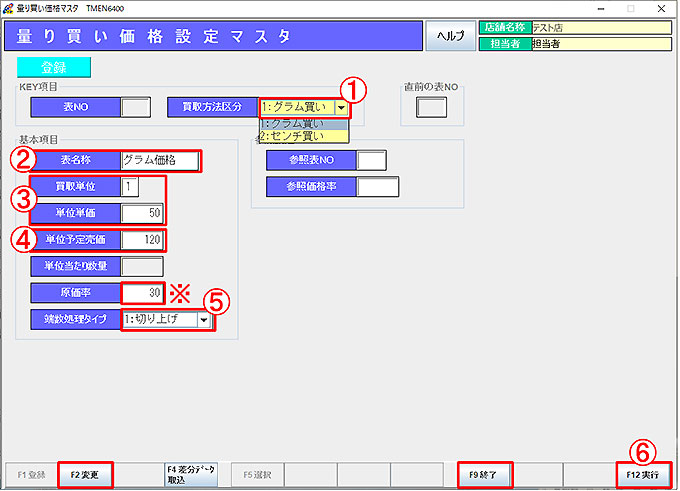Screen dimensions: 680x491
Task: Click the 原価率 label
Action: (76, 293)
